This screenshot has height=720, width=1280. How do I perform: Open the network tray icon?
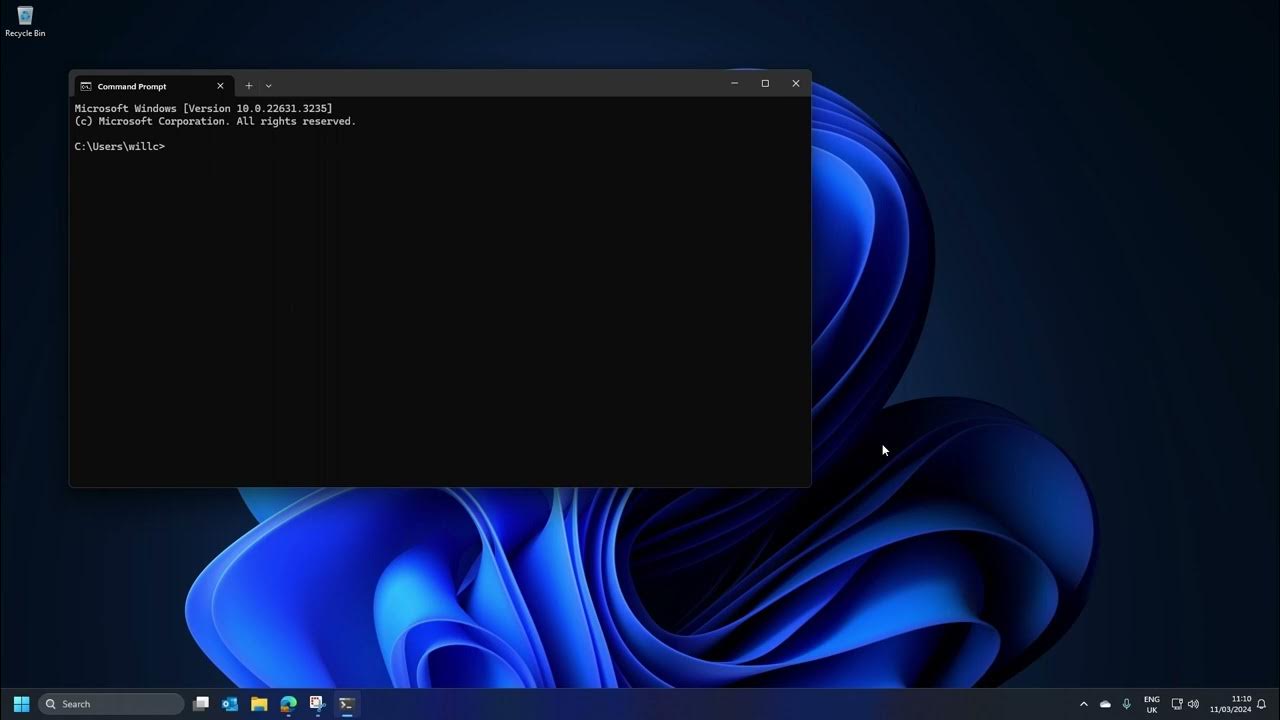[1177, 704]
